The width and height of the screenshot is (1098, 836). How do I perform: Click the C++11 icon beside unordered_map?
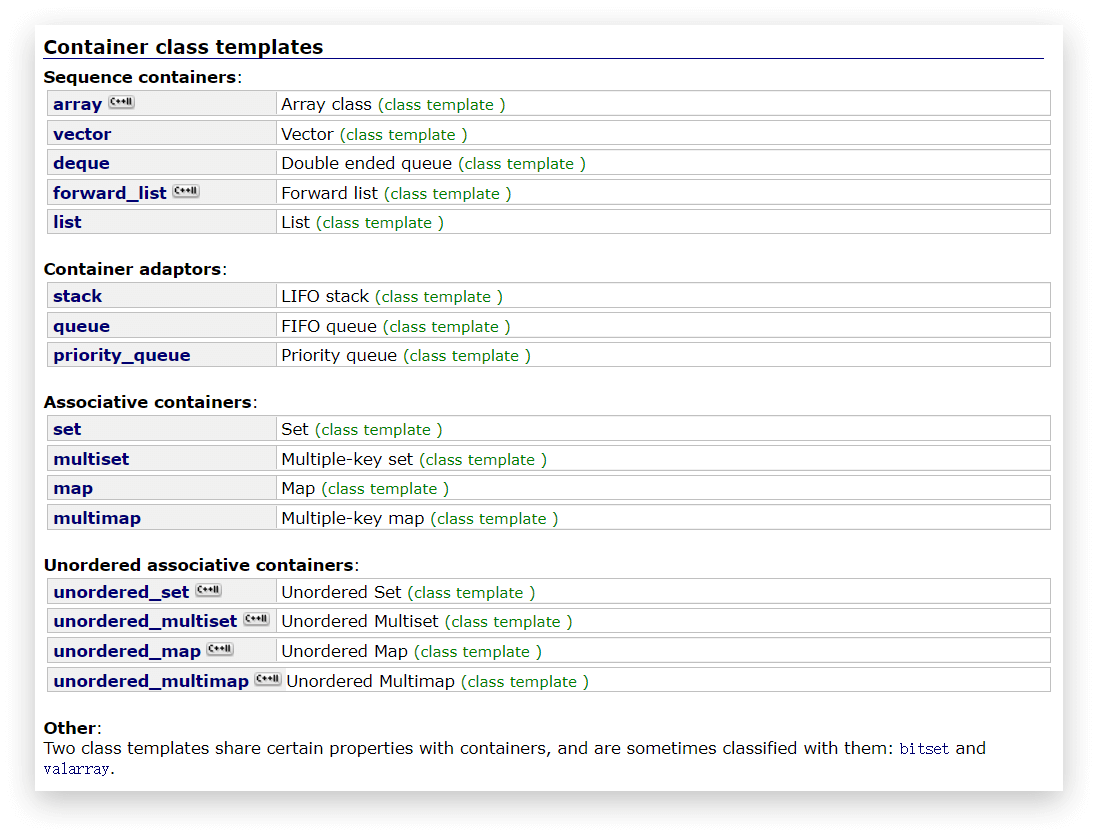220,649
